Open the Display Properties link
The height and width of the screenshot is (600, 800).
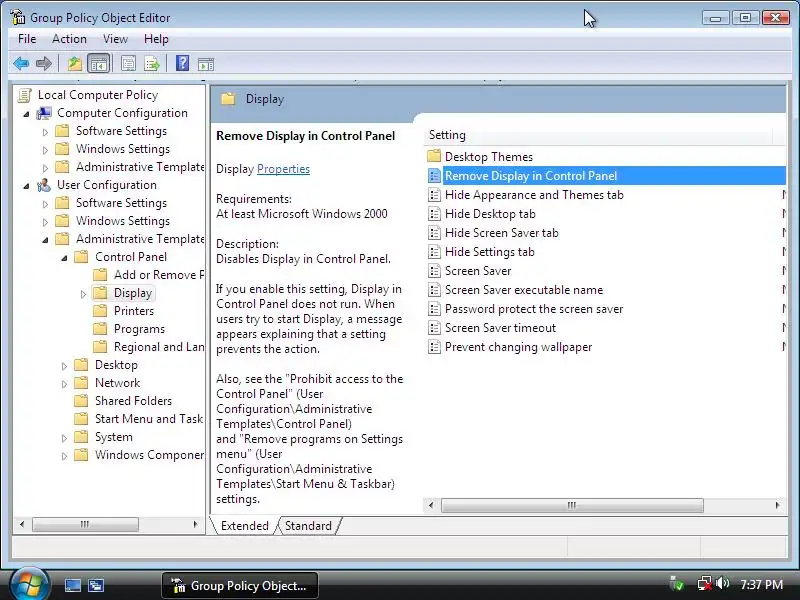point(283,169)
